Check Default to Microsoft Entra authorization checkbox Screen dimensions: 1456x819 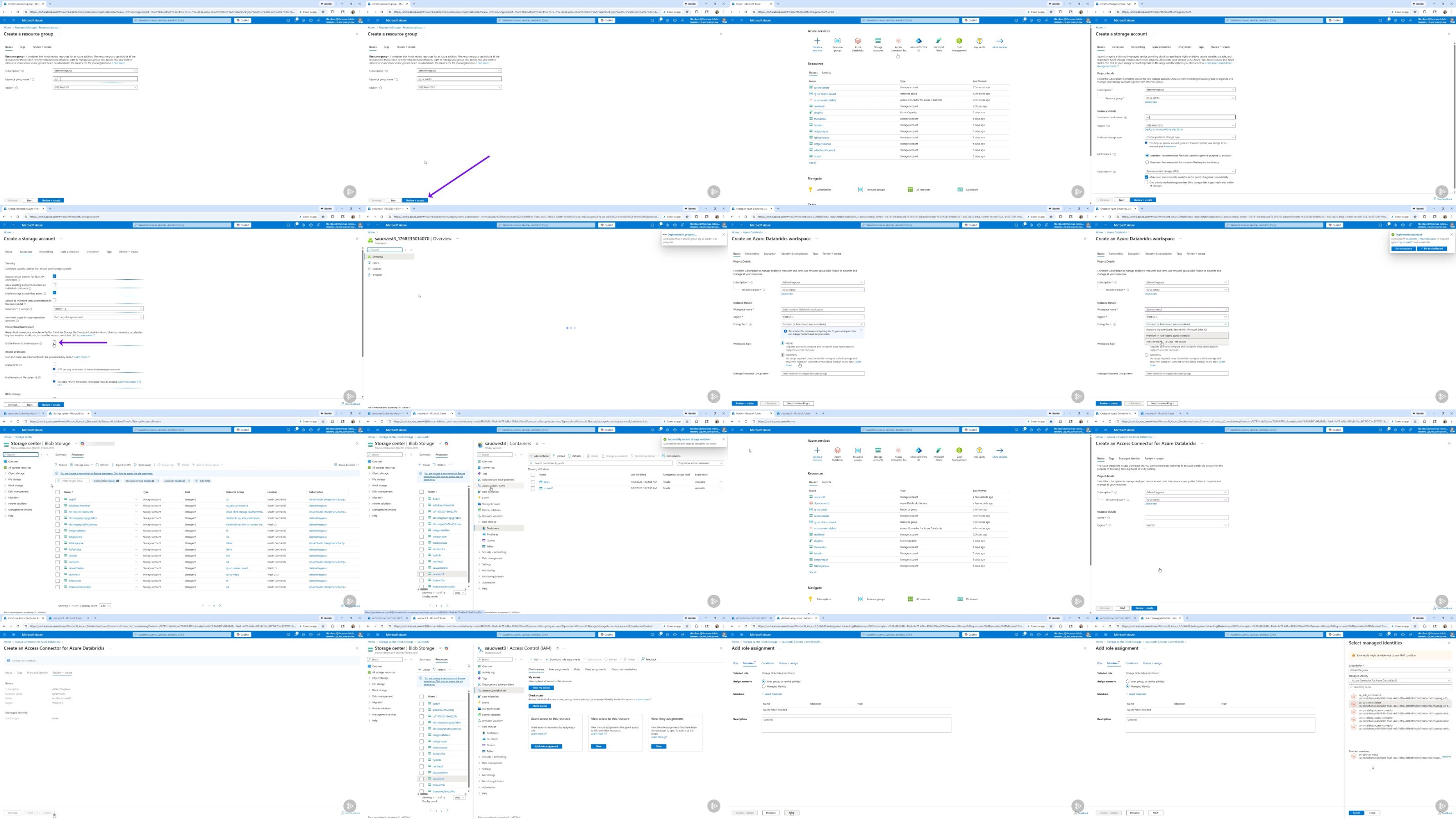(54, 301)
